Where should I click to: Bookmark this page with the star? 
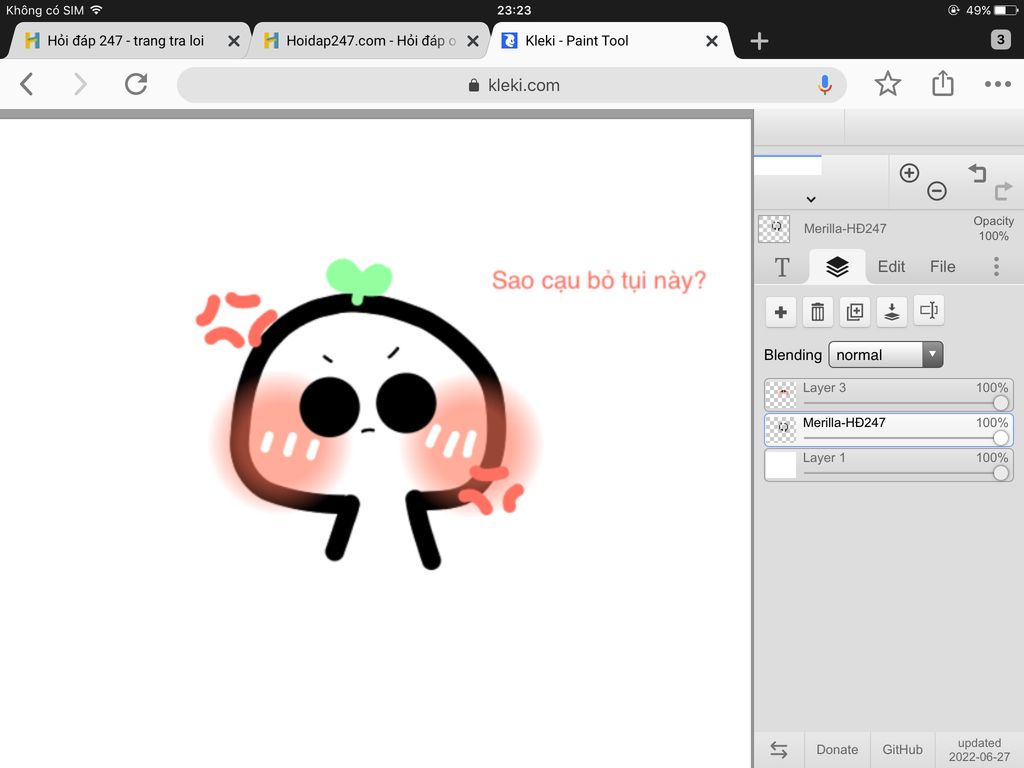(888, 84)
